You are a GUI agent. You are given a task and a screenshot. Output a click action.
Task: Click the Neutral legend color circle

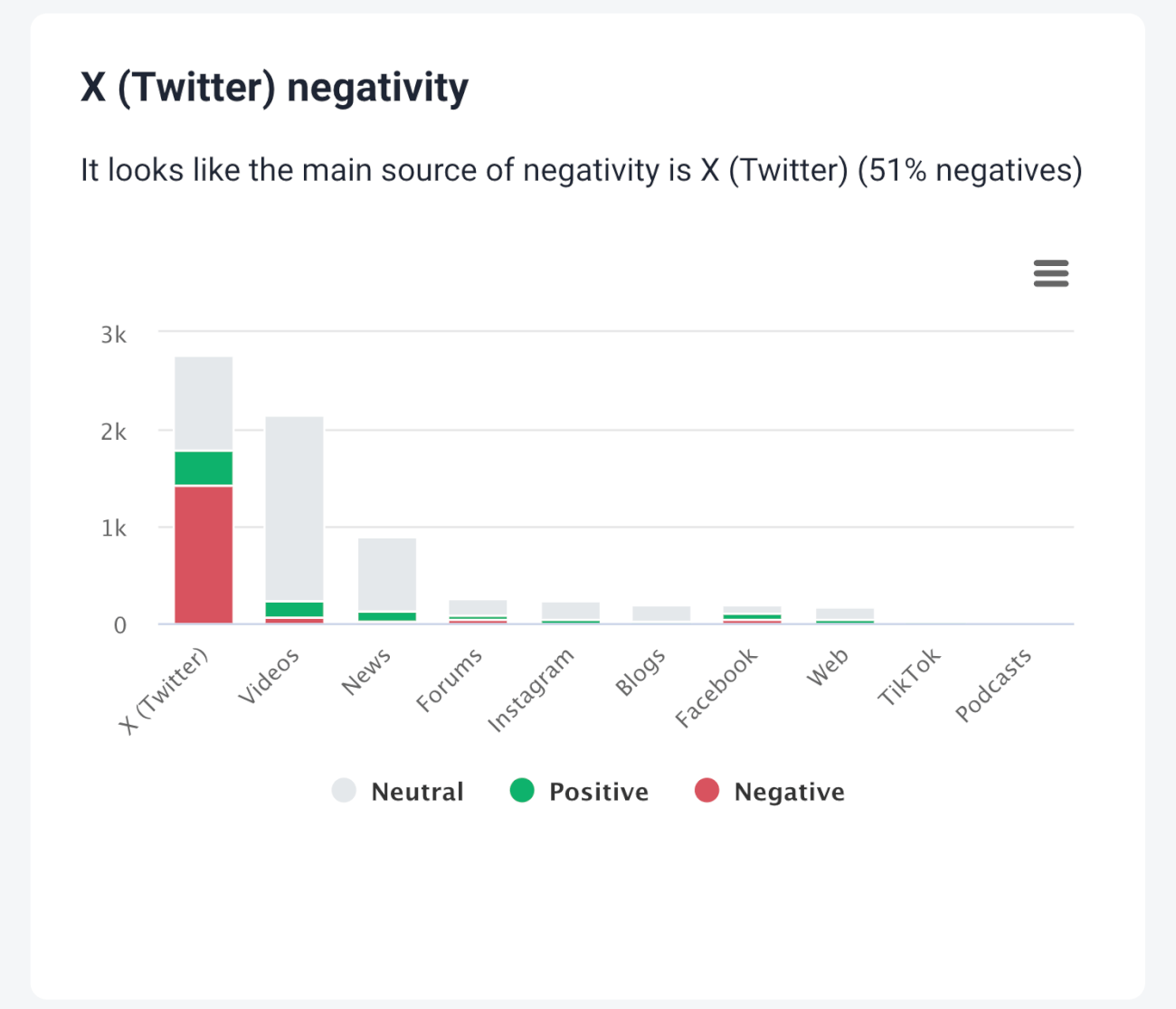click(x=345, y=790)
